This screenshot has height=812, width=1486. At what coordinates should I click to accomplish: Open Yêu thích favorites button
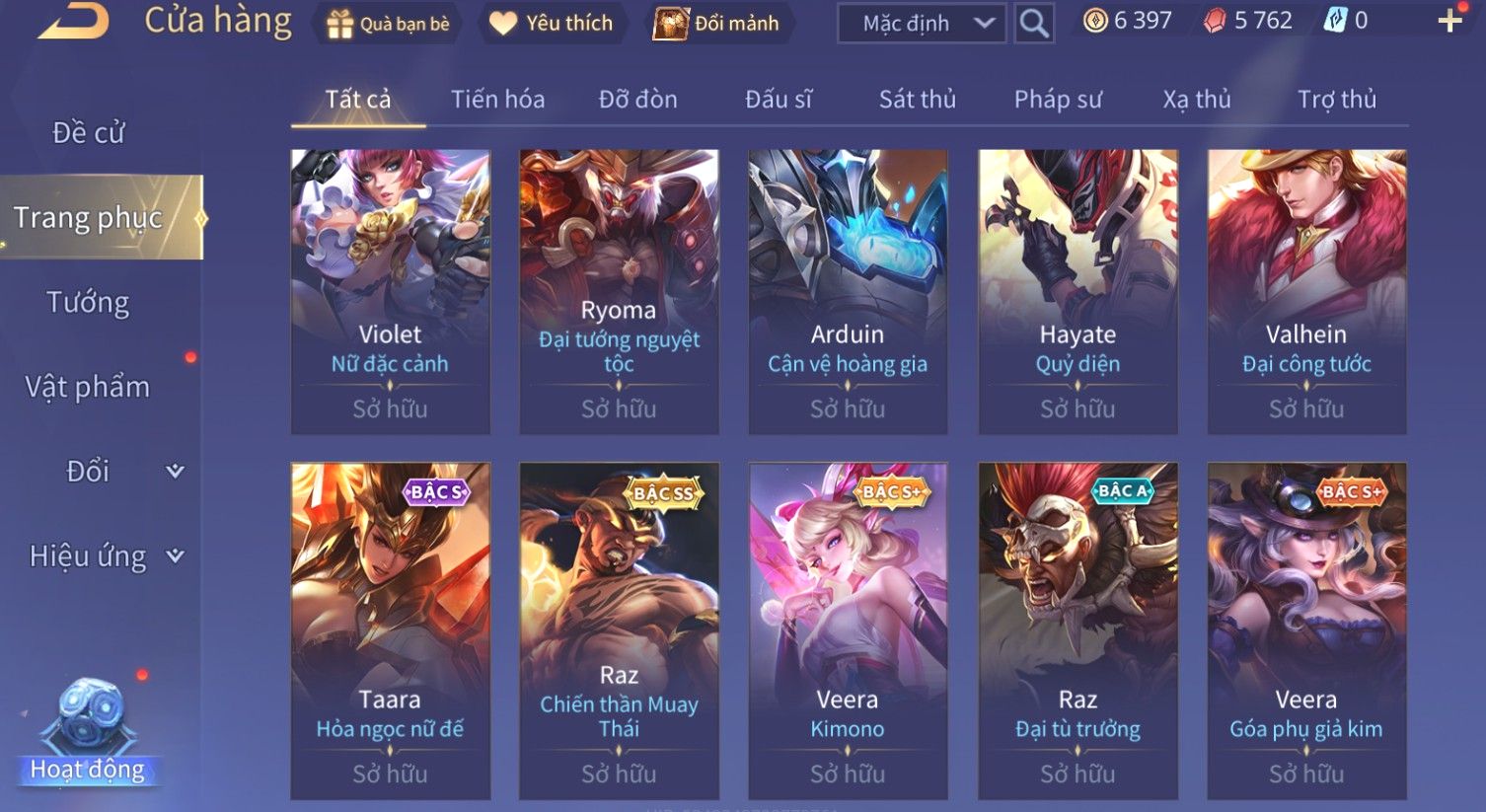552,24
